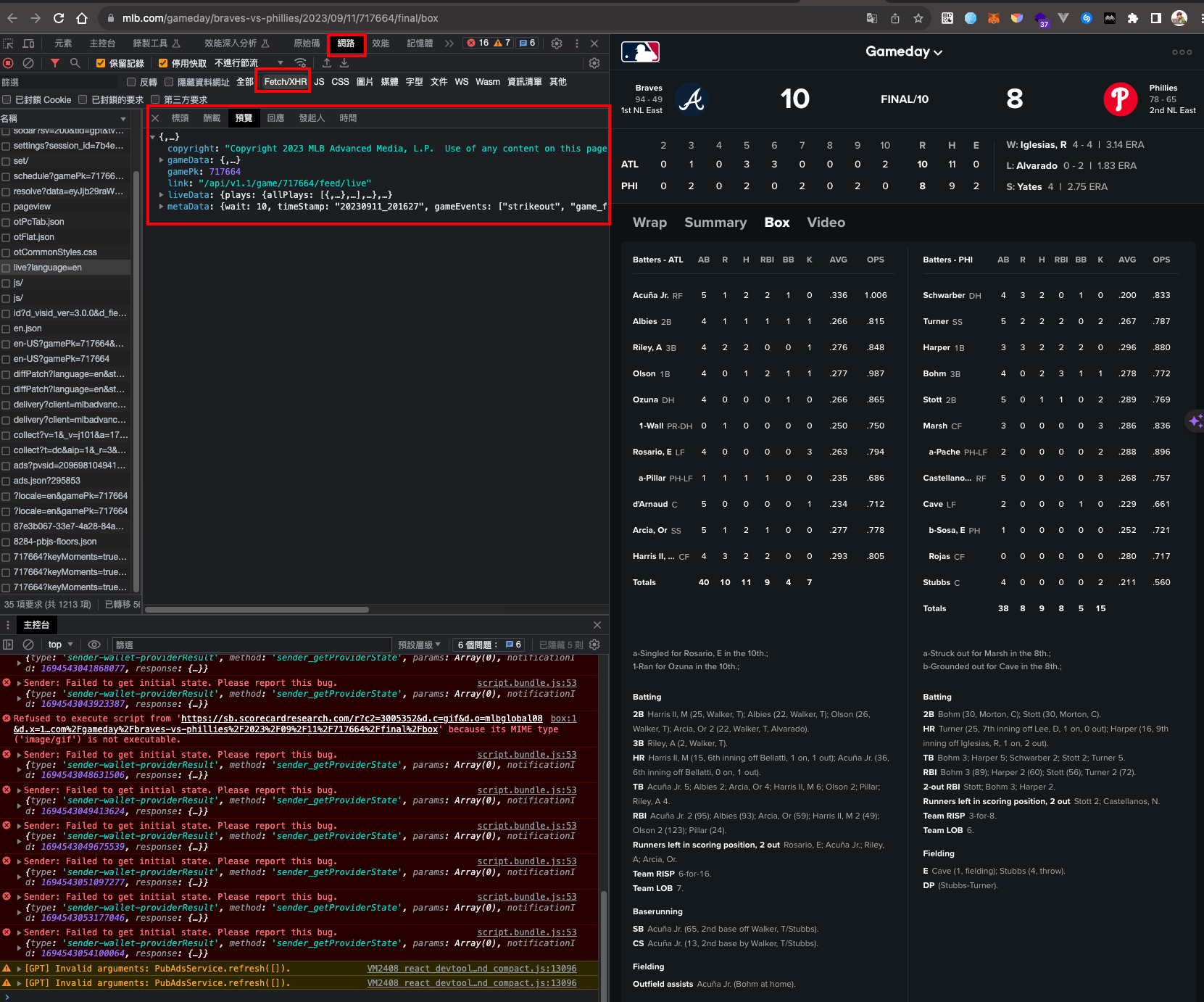Image resolution: width=1204 pixels, height=1002 pixels.
Task: Open console settings gear icon
Action: tap(594, 645)
